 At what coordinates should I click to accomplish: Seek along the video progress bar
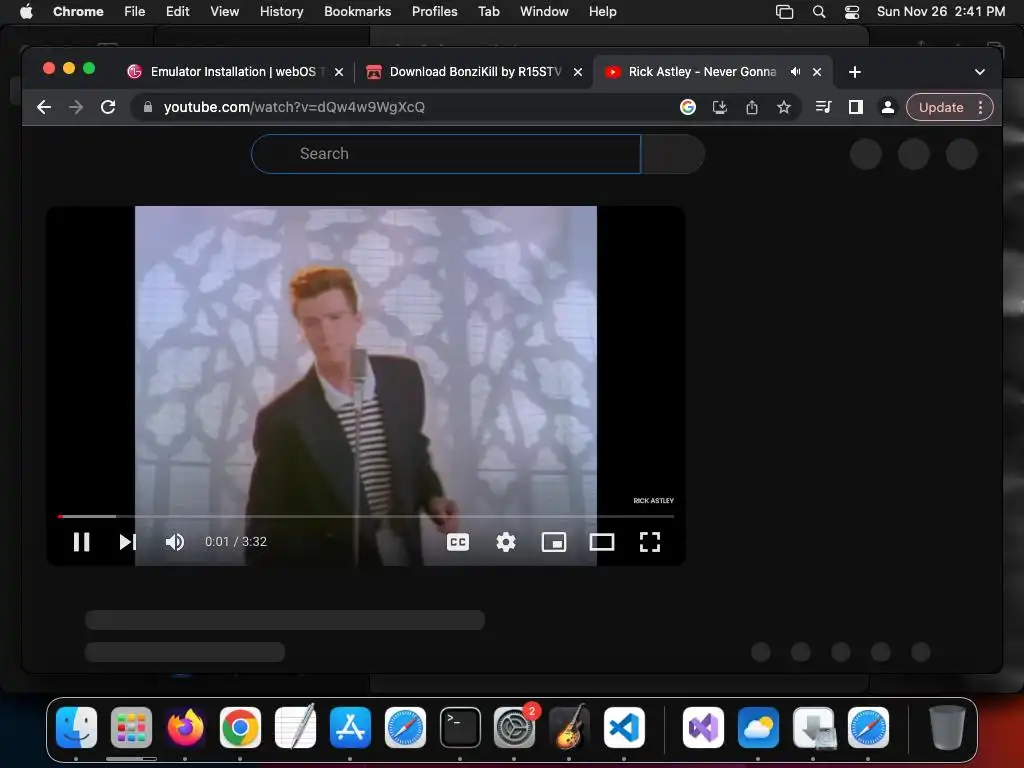(x=366, y=516)
